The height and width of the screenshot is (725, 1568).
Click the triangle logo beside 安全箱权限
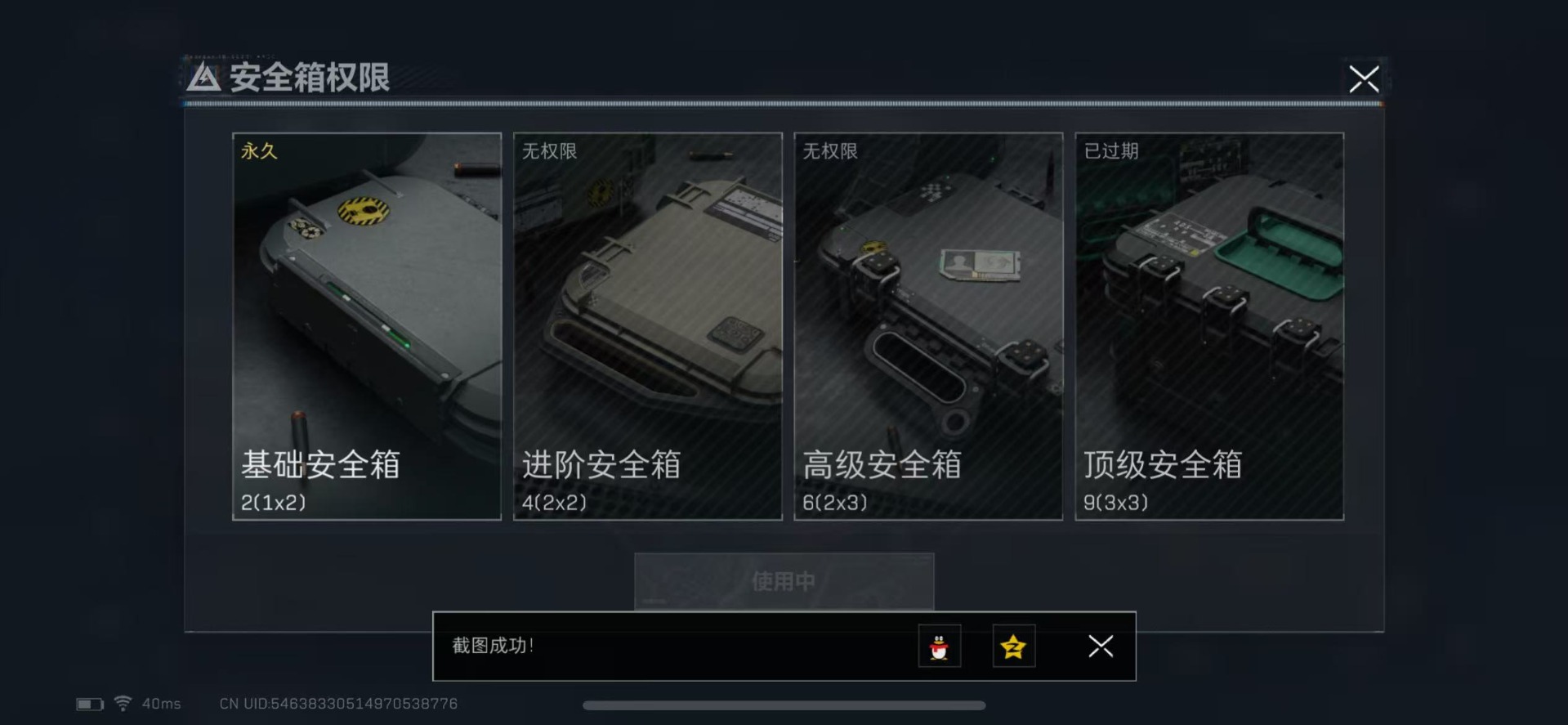(203, 78)
